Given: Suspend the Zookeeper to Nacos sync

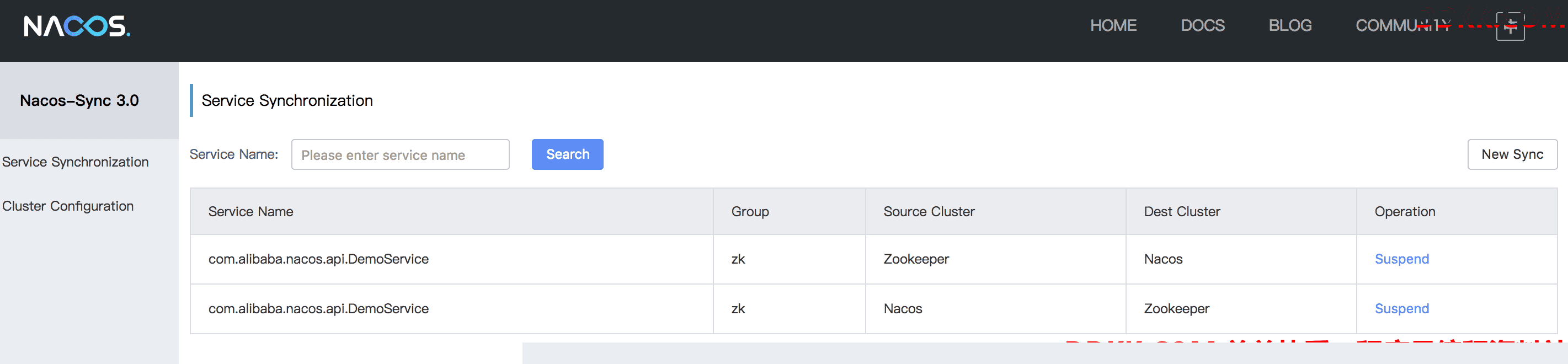Looking at the screenshot, I should 1401,259.
